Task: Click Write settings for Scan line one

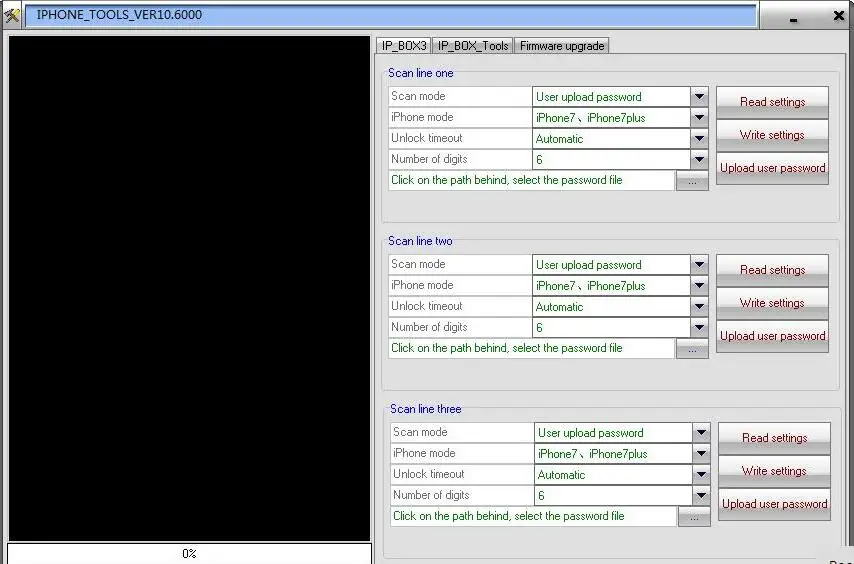Action: coord(772,135)
